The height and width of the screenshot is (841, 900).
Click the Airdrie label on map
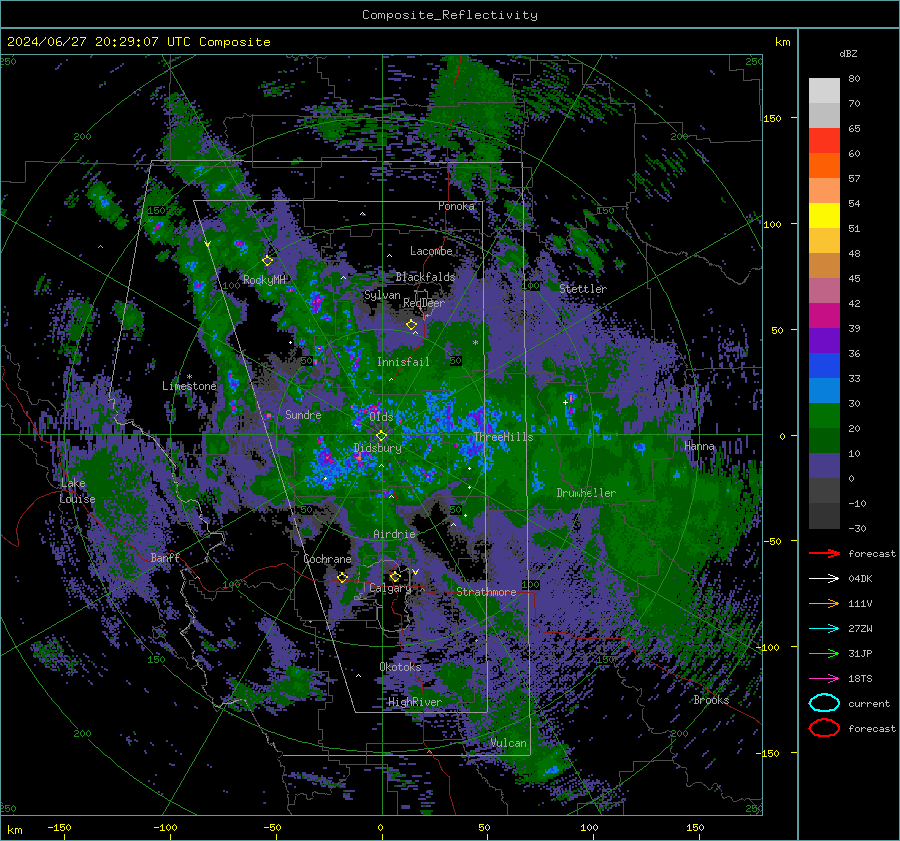click(x=394, y=534)
